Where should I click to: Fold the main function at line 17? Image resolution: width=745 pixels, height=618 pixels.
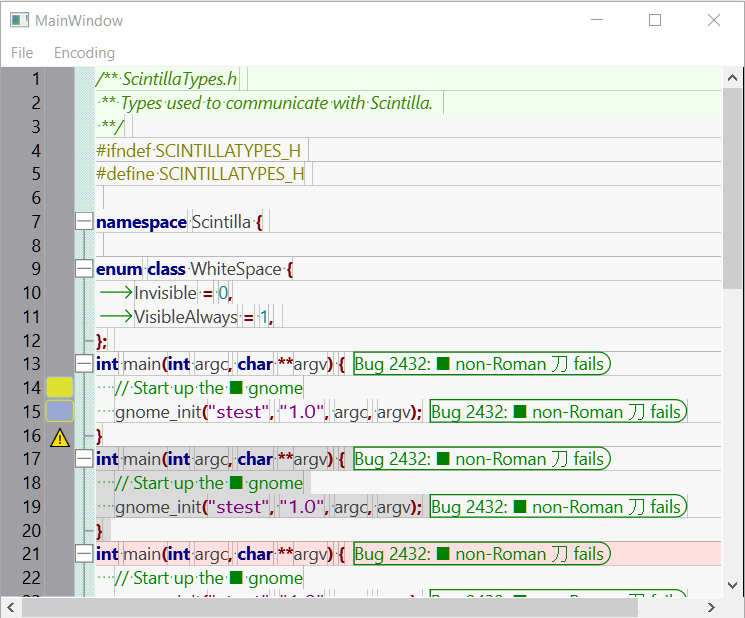(x=84, y=459)
